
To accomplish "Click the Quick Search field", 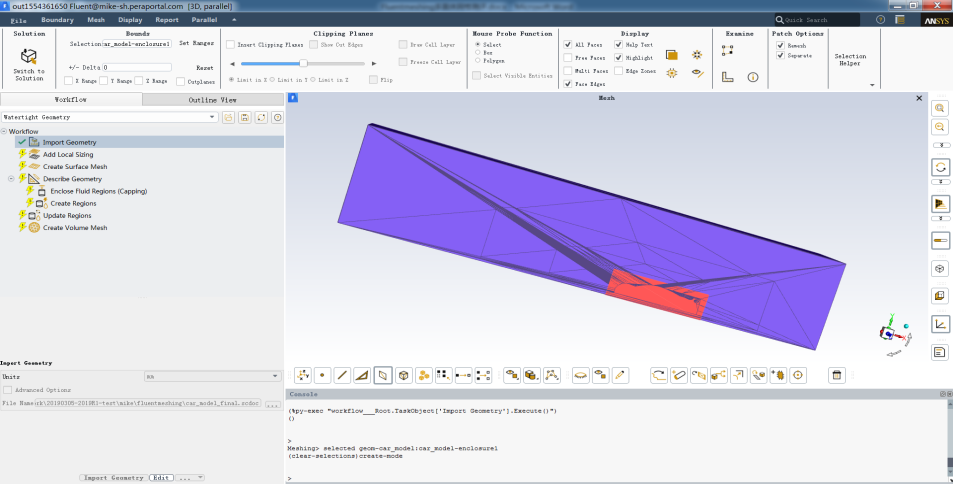I will click(x=817, y=20).
